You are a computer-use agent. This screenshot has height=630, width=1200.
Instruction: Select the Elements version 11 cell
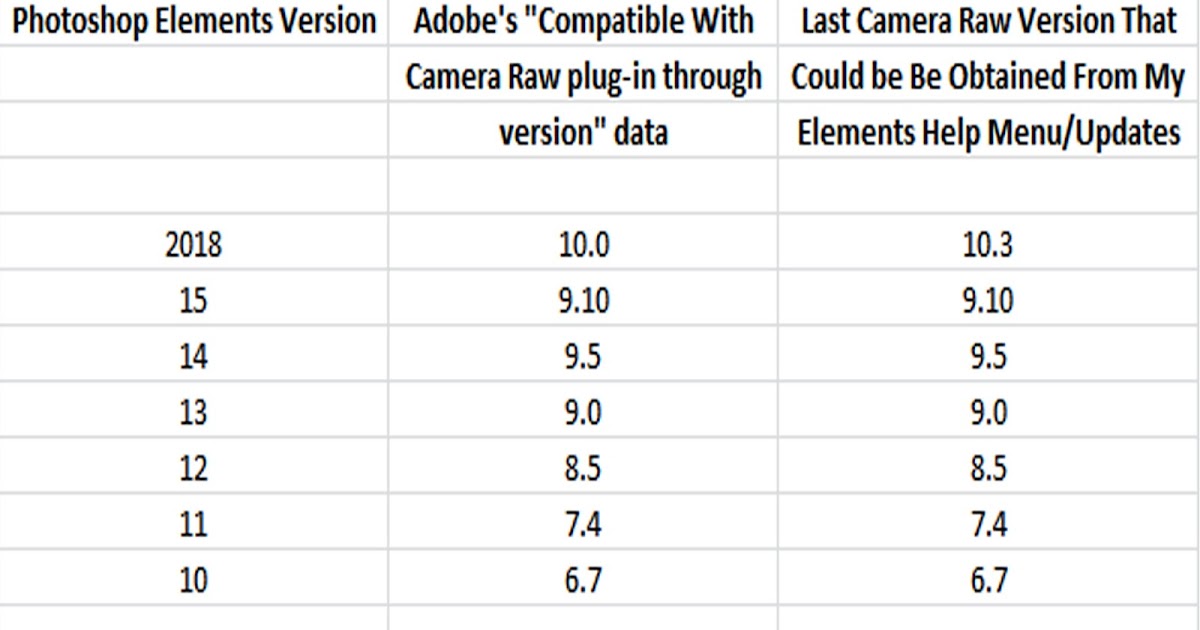pyautogui.click(x=193, y=524)
